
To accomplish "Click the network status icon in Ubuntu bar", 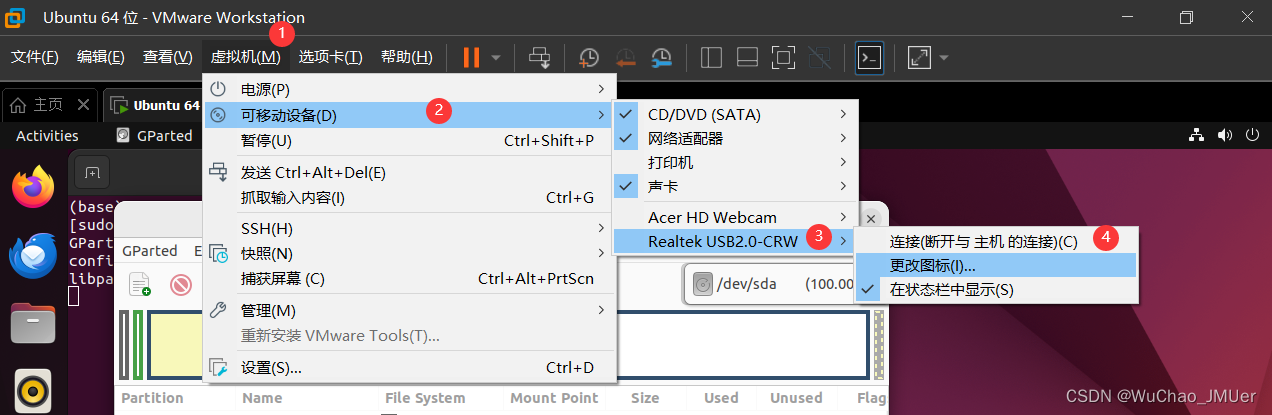I will pyautogui.click(x=1196, y=135).
